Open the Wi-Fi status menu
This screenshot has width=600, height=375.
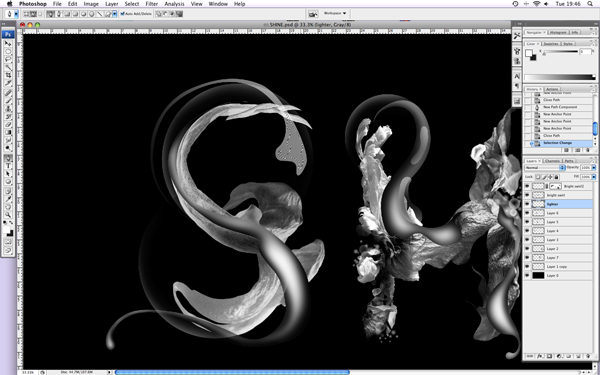pos(536,4)
